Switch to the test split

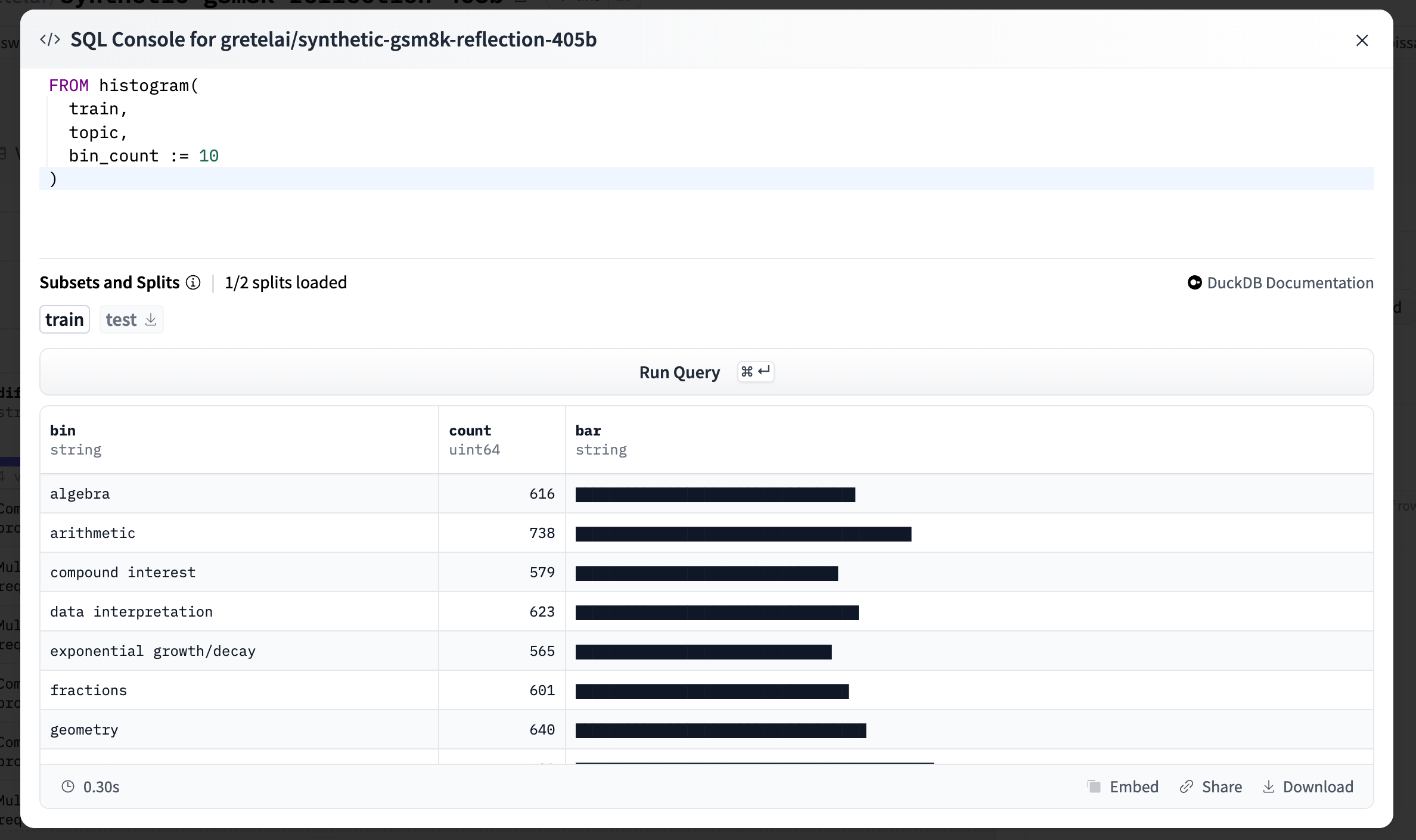tap(122, 319)
